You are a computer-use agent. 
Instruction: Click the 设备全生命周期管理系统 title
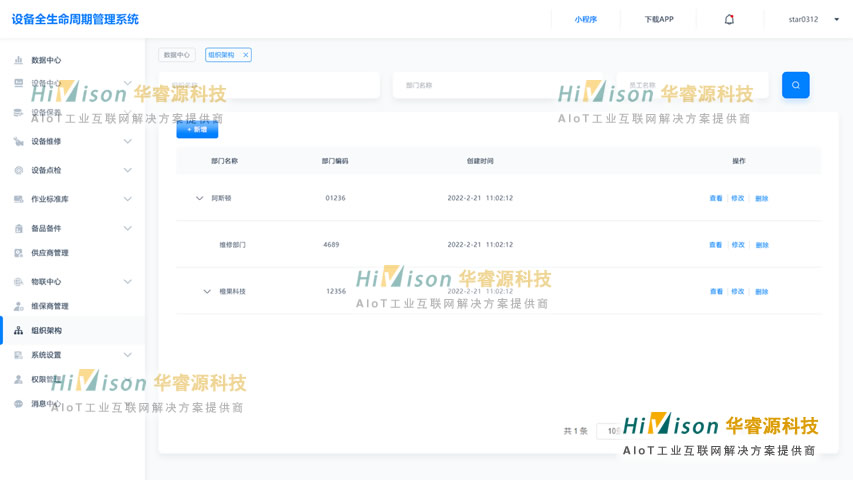point(75,19)
